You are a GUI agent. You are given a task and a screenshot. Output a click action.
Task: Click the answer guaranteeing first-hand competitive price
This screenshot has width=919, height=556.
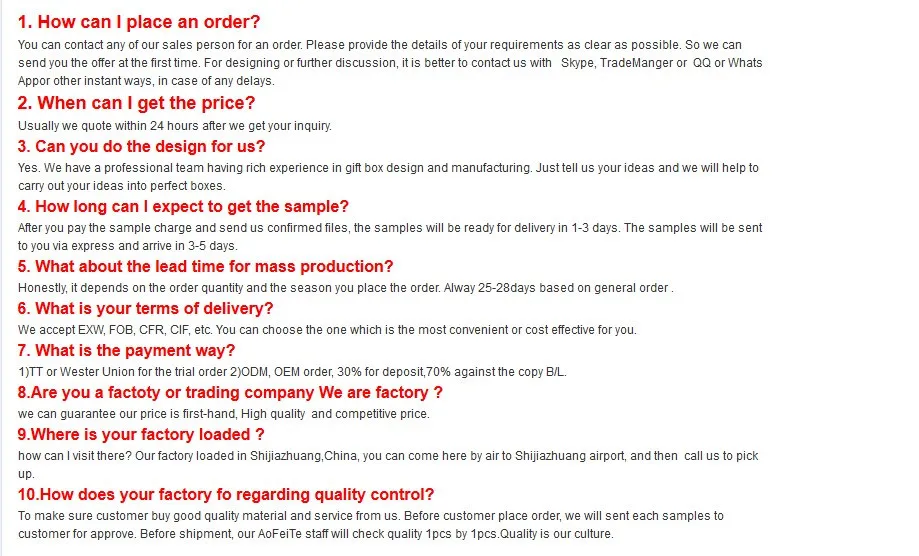[224, 414]
